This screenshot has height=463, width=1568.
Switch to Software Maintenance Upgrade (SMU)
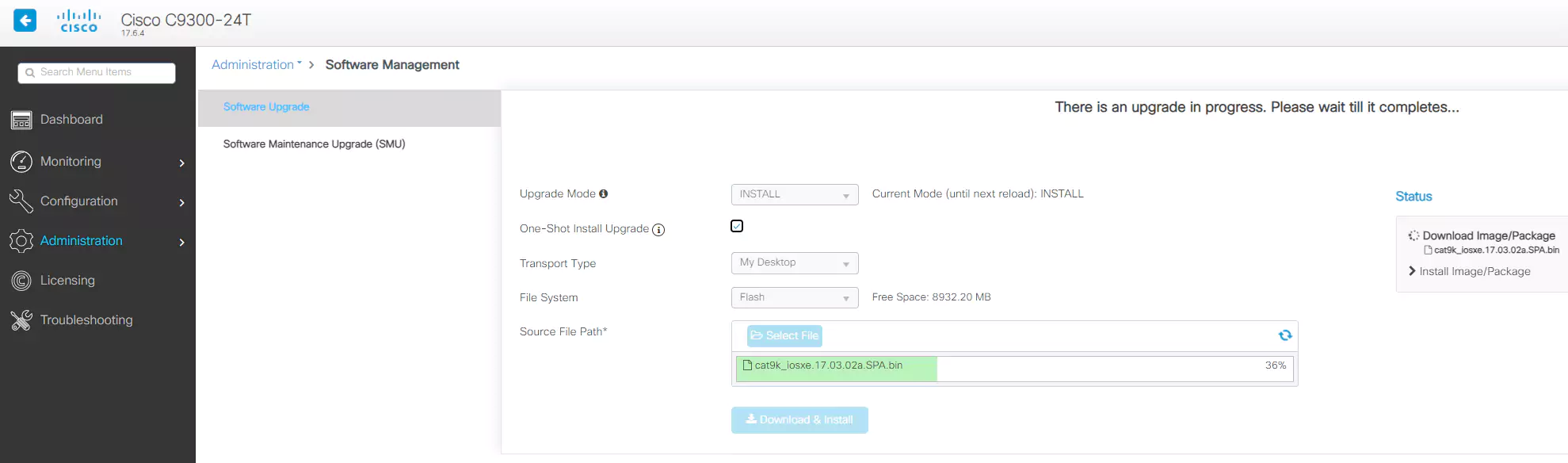(314, 144)
